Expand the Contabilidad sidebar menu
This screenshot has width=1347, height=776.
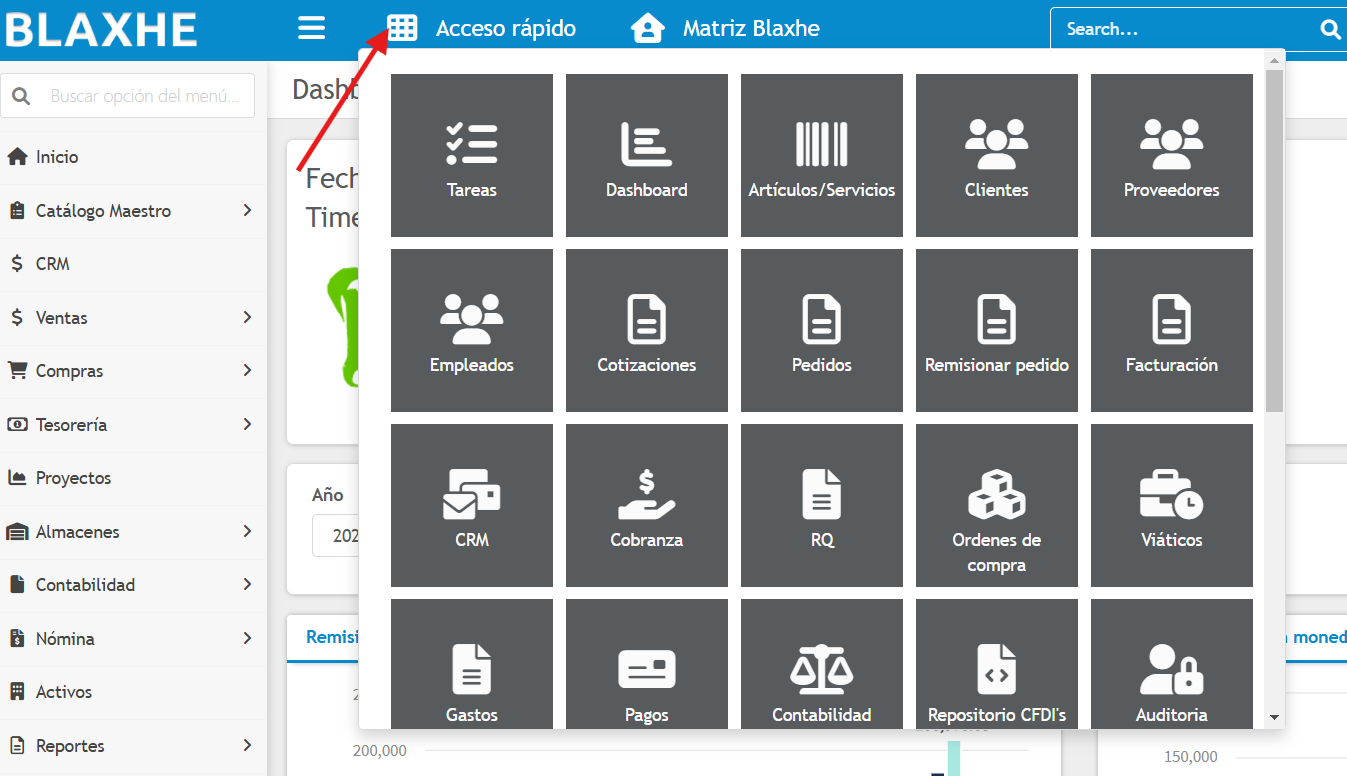(x=133, y=585)
